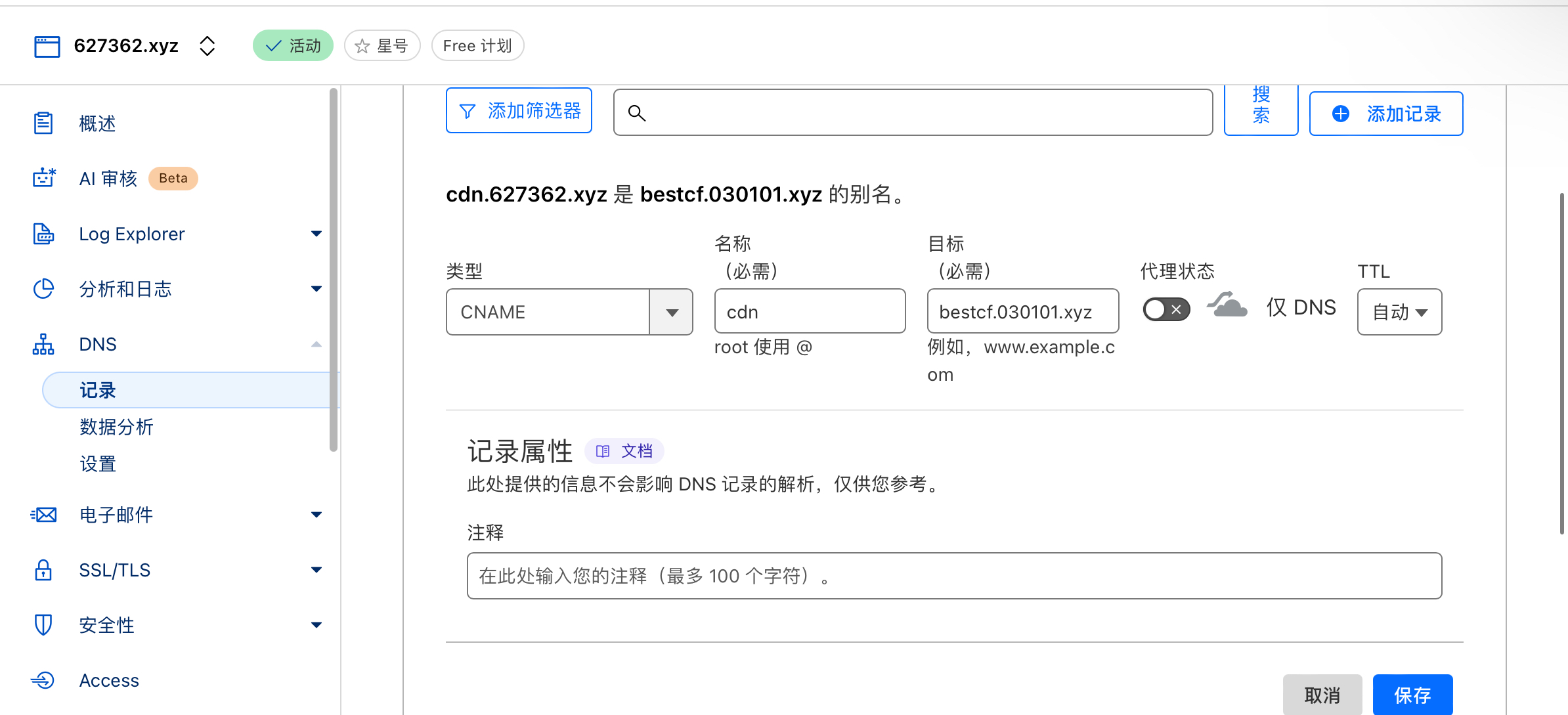Click the 添加筛选器 filter button
Screen dimensions: 1568x715
[x=519, y=111]
